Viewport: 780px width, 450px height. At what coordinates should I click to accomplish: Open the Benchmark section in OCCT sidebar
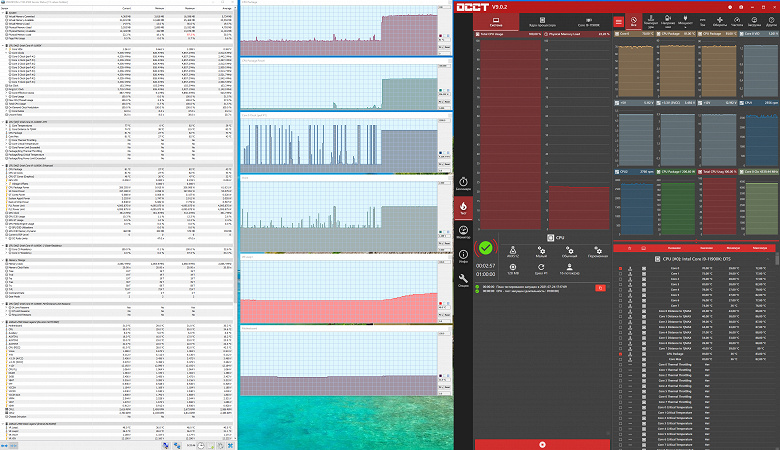pos(463,183)
